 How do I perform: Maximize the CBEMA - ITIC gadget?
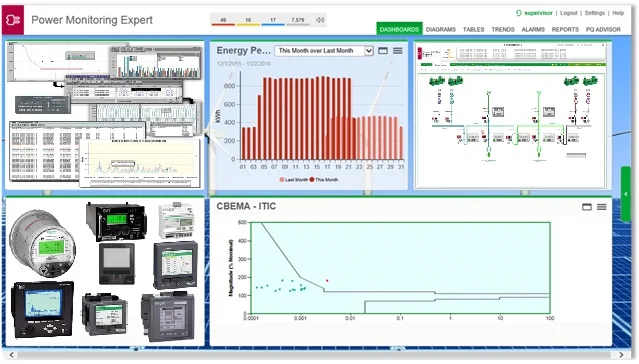tap(587, 207)
